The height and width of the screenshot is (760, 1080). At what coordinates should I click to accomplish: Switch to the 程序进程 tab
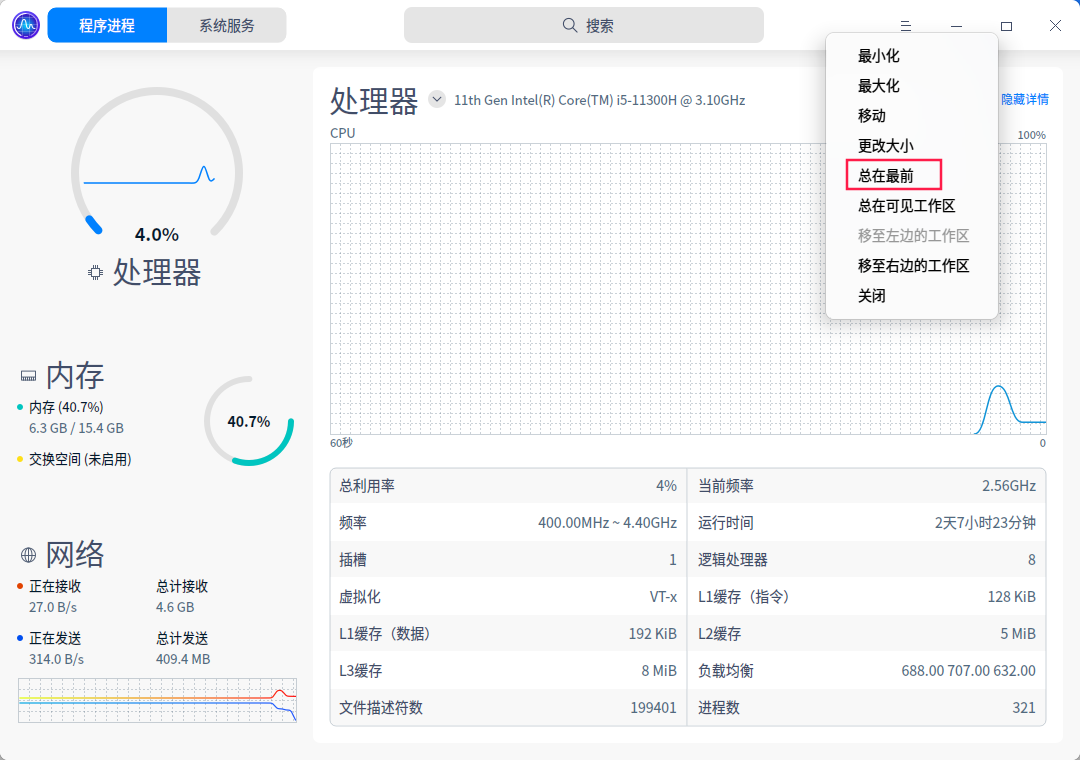click(x=107, y=25)
